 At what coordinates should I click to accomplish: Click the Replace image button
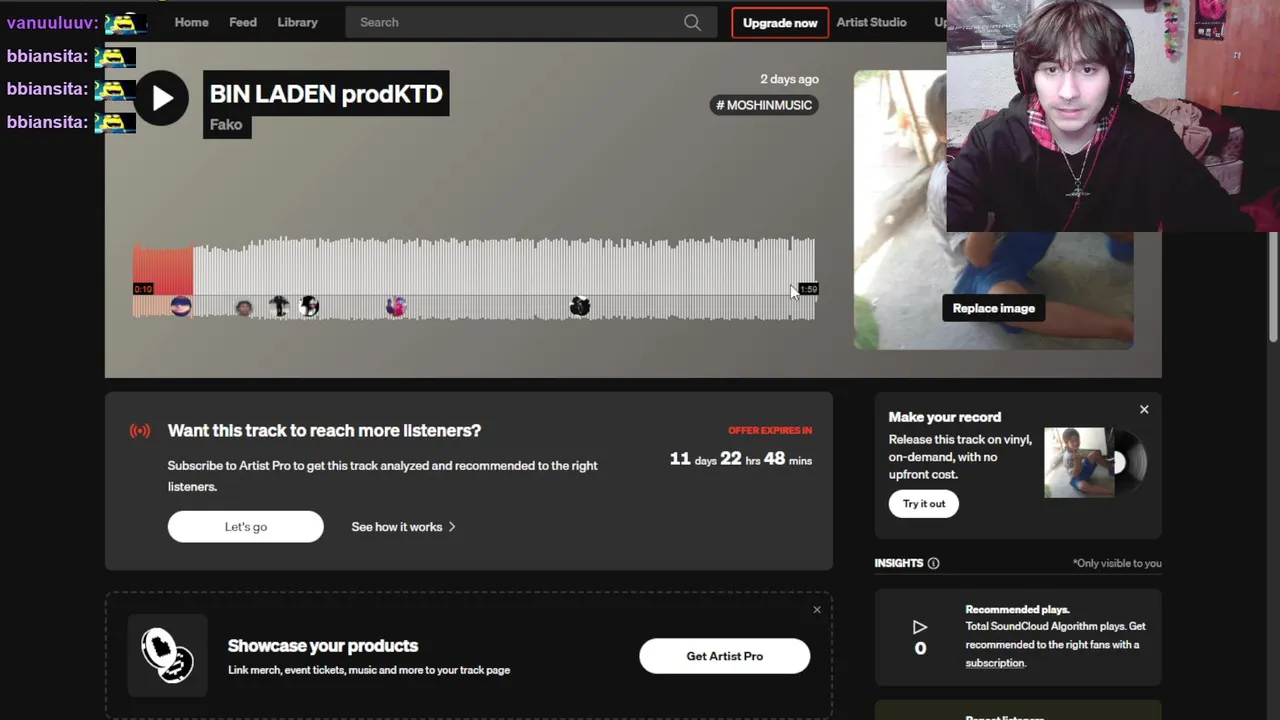click(x=993, y=308)
